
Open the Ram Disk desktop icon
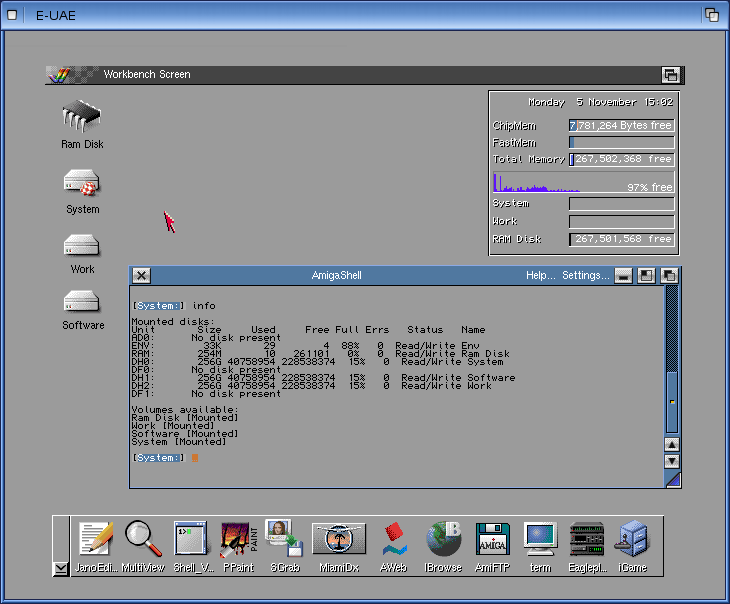click(x=82, y=118)
